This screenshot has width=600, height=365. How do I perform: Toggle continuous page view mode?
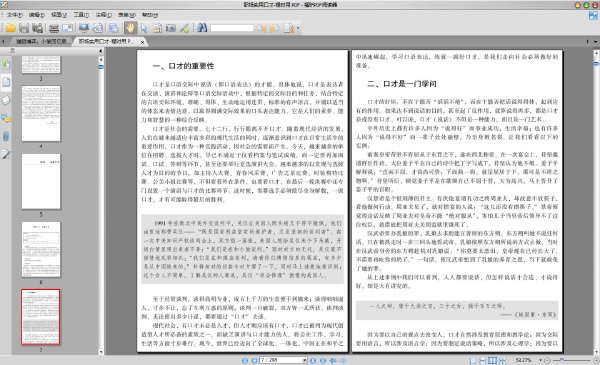point(483,360)
